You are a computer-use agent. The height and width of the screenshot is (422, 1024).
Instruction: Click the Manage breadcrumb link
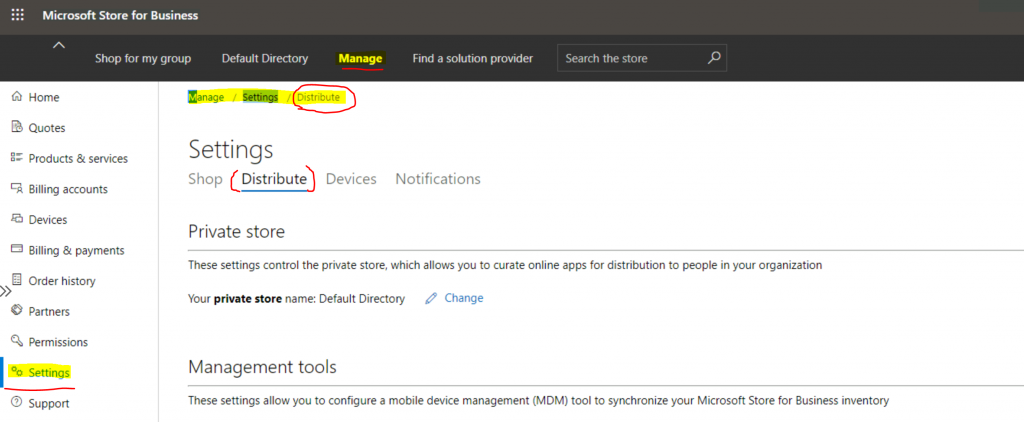206,97
